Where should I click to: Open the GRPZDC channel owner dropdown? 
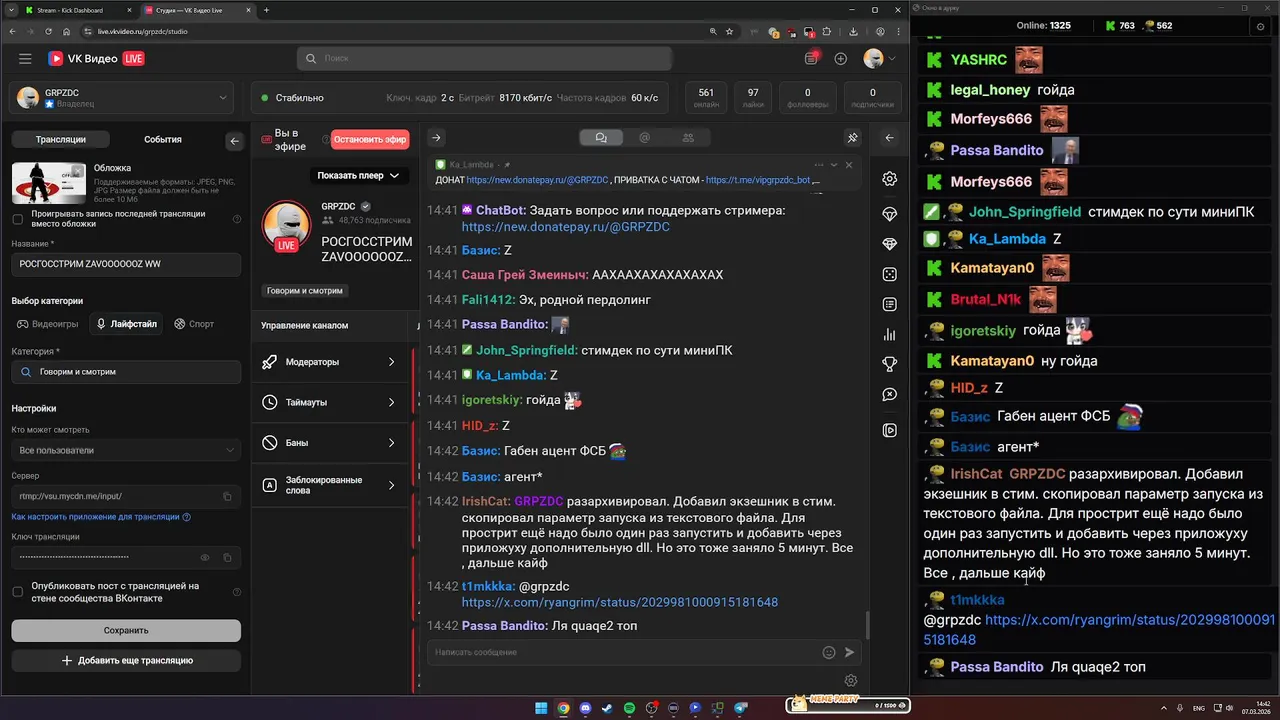coord(123,97)
